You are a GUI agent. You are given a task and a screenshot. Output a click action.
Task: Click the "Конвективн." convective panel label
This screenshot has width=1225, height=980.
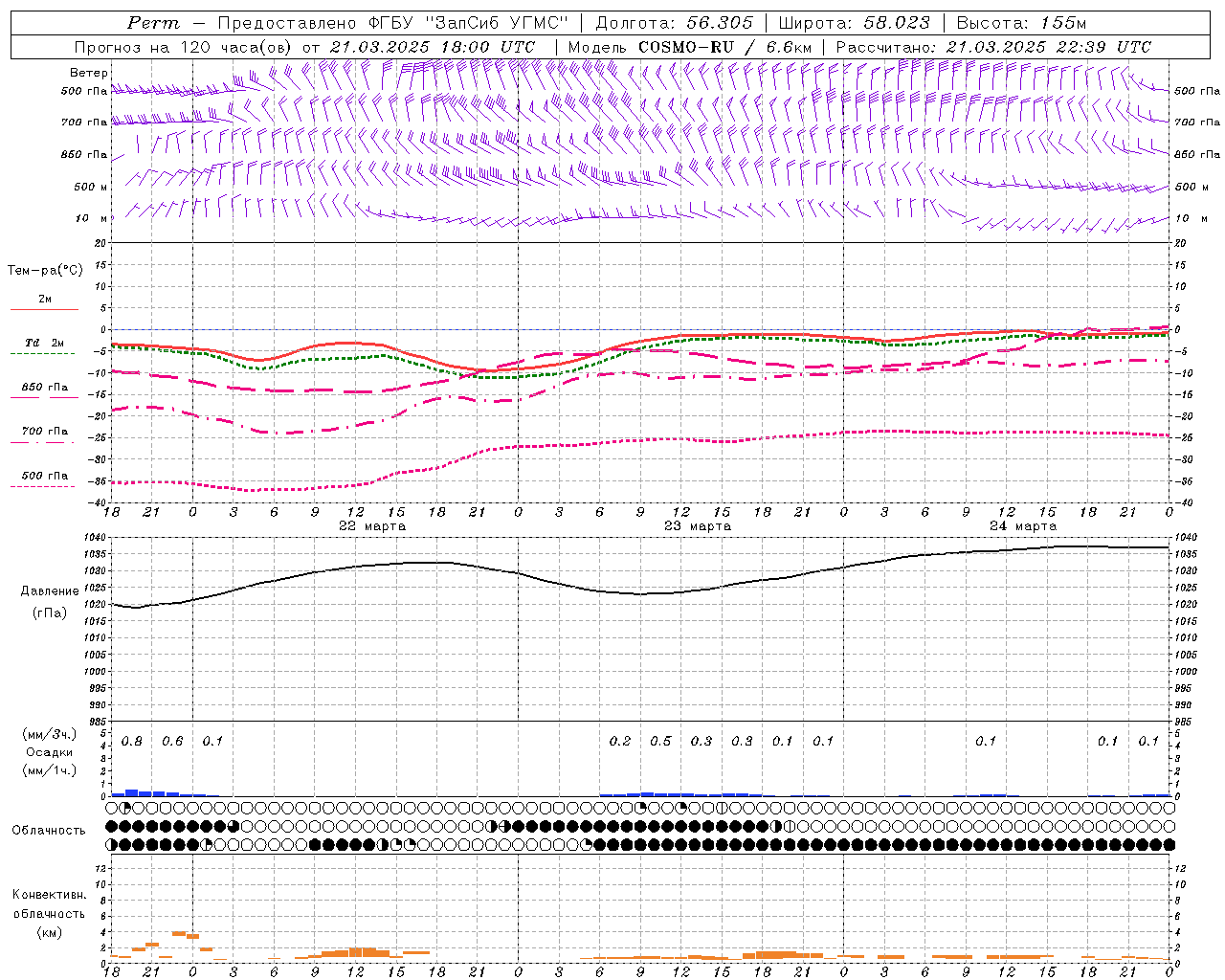click(50, 895)
